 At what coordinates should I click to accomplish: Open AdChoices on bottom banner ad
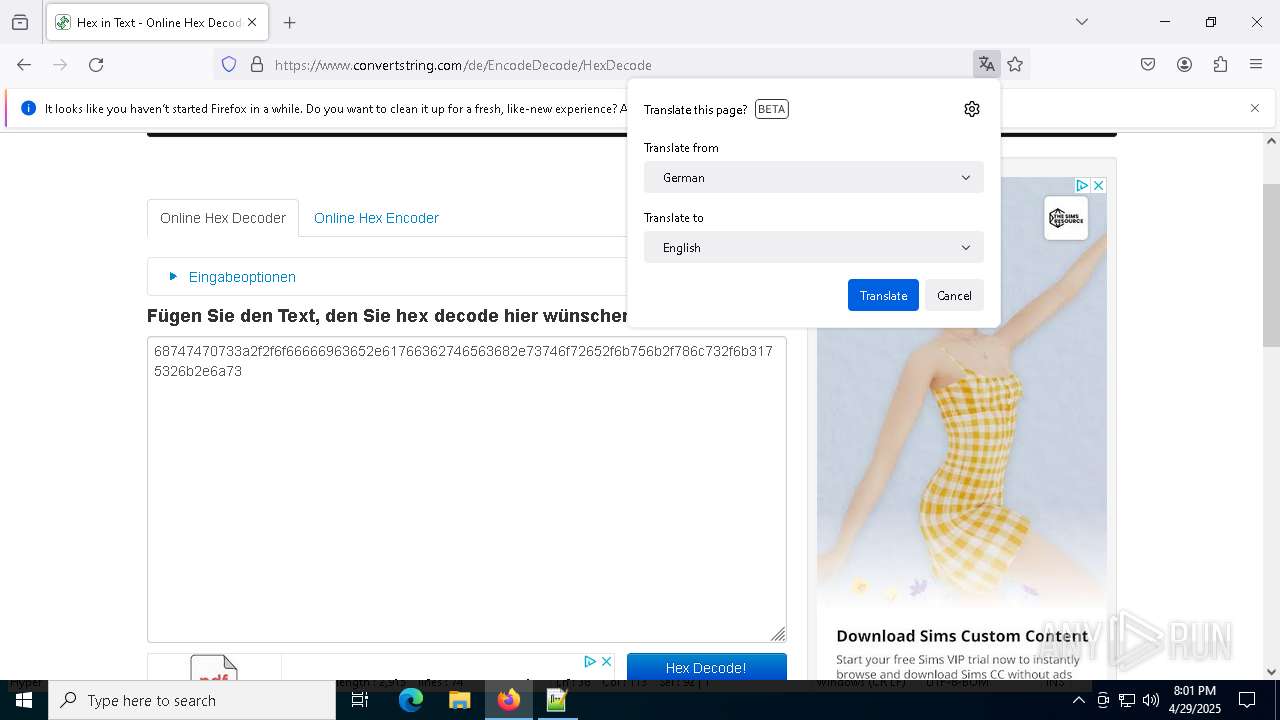[590, 661]
